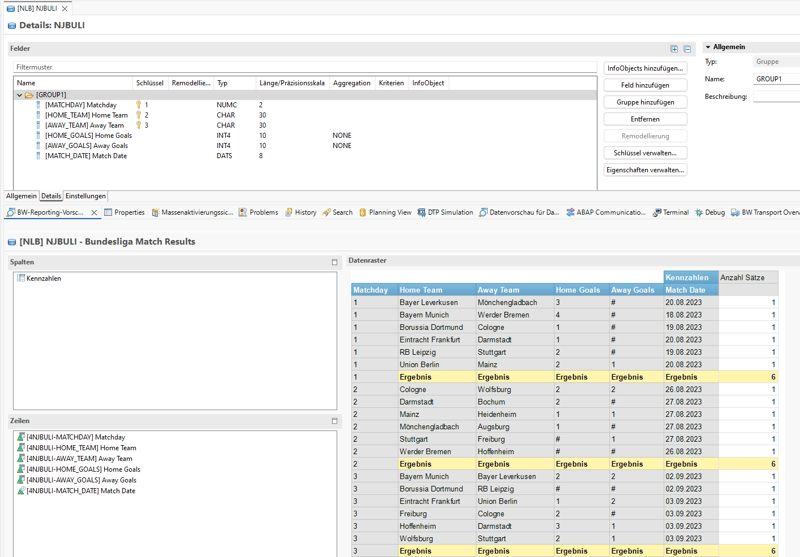800x557 pixels.
Task: Switch to the Problems view tab
Action: point(263,213)
